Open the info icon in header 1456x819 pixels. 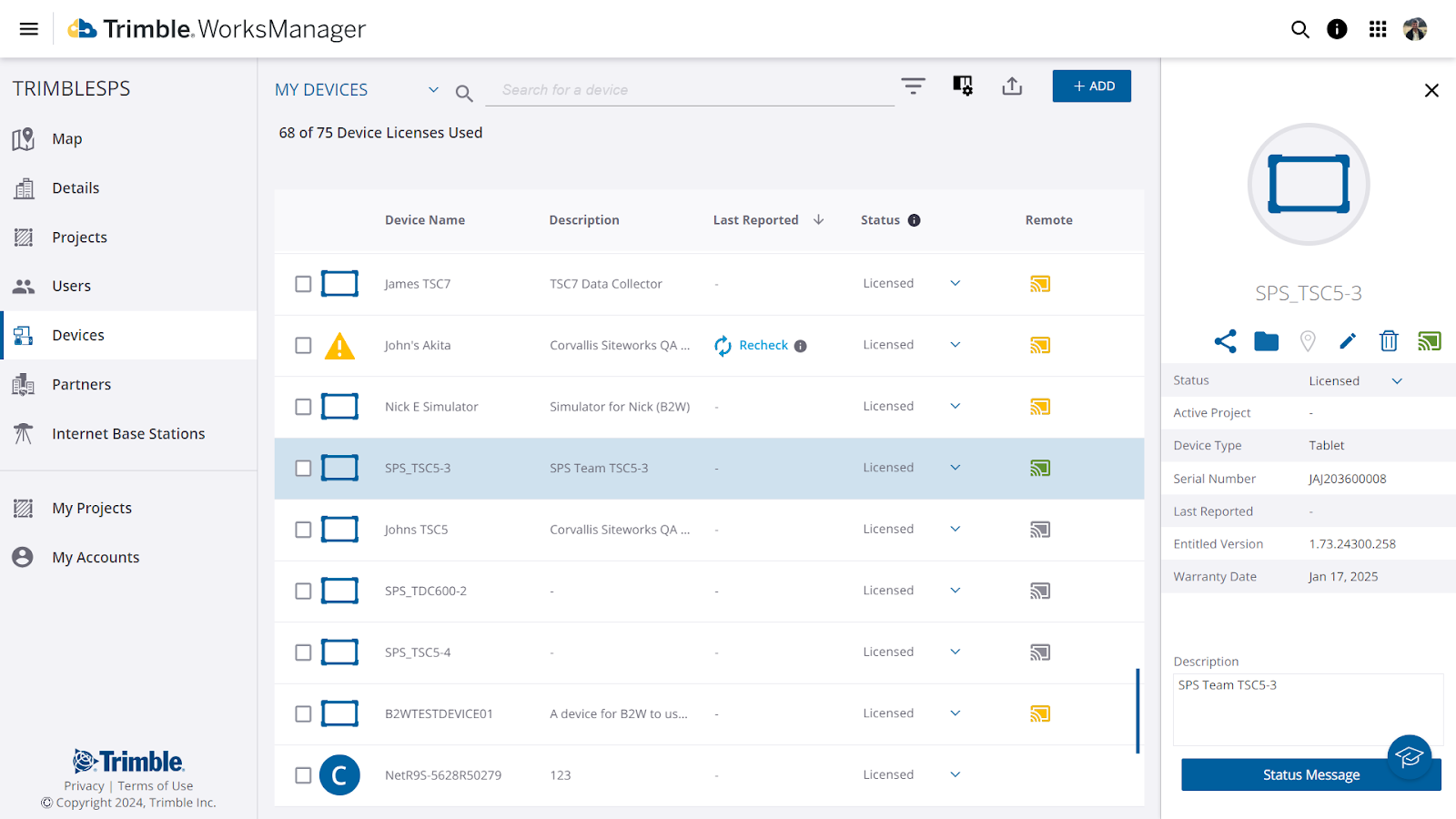pyautogui.click(x=1337, y=29)
